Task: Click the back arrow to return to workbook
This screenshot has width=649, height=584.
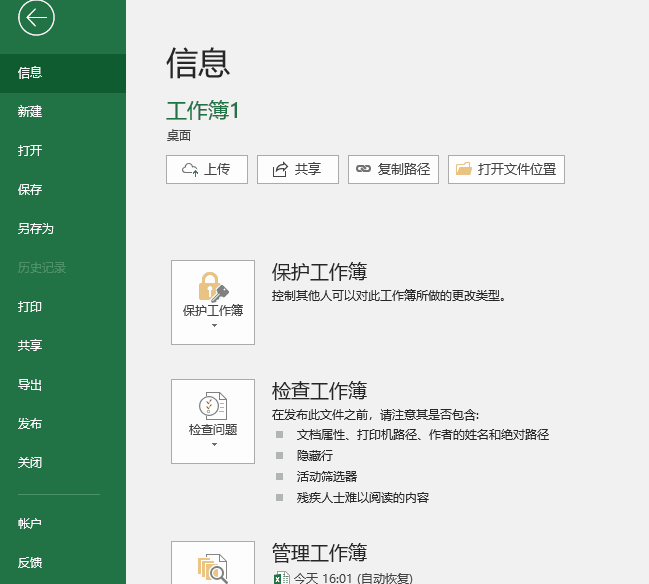Action: click(x=36, y=18)
